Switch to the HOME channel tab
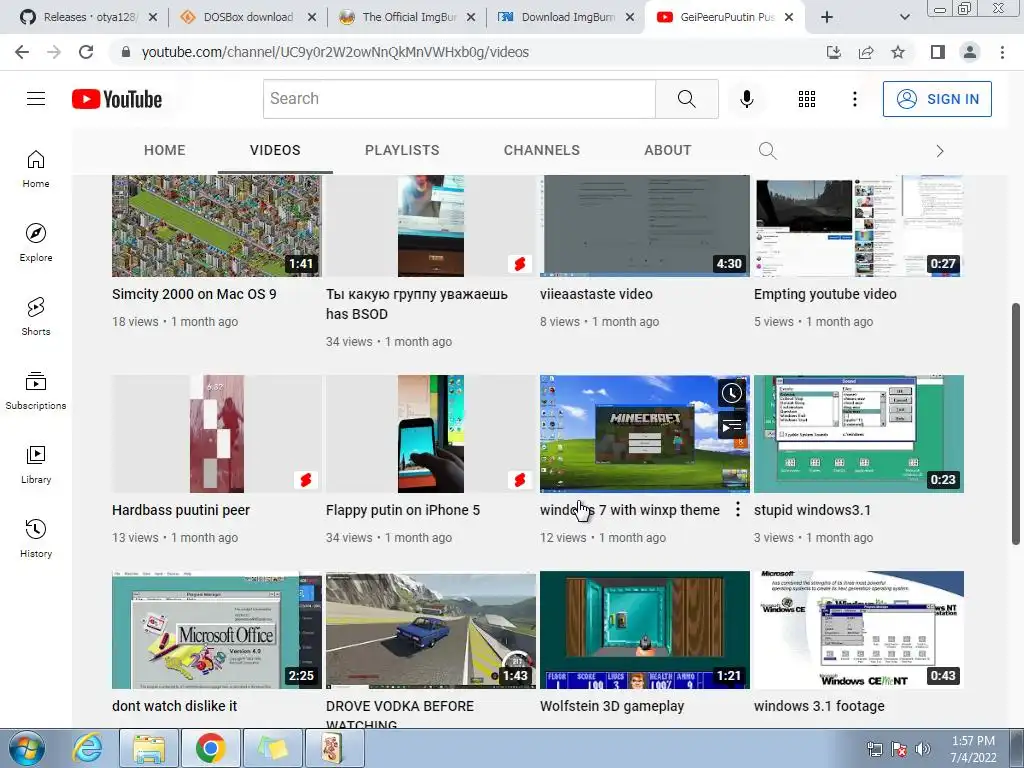The width and height of the screenshot is (1024, 768). click(x=165, y=150)
